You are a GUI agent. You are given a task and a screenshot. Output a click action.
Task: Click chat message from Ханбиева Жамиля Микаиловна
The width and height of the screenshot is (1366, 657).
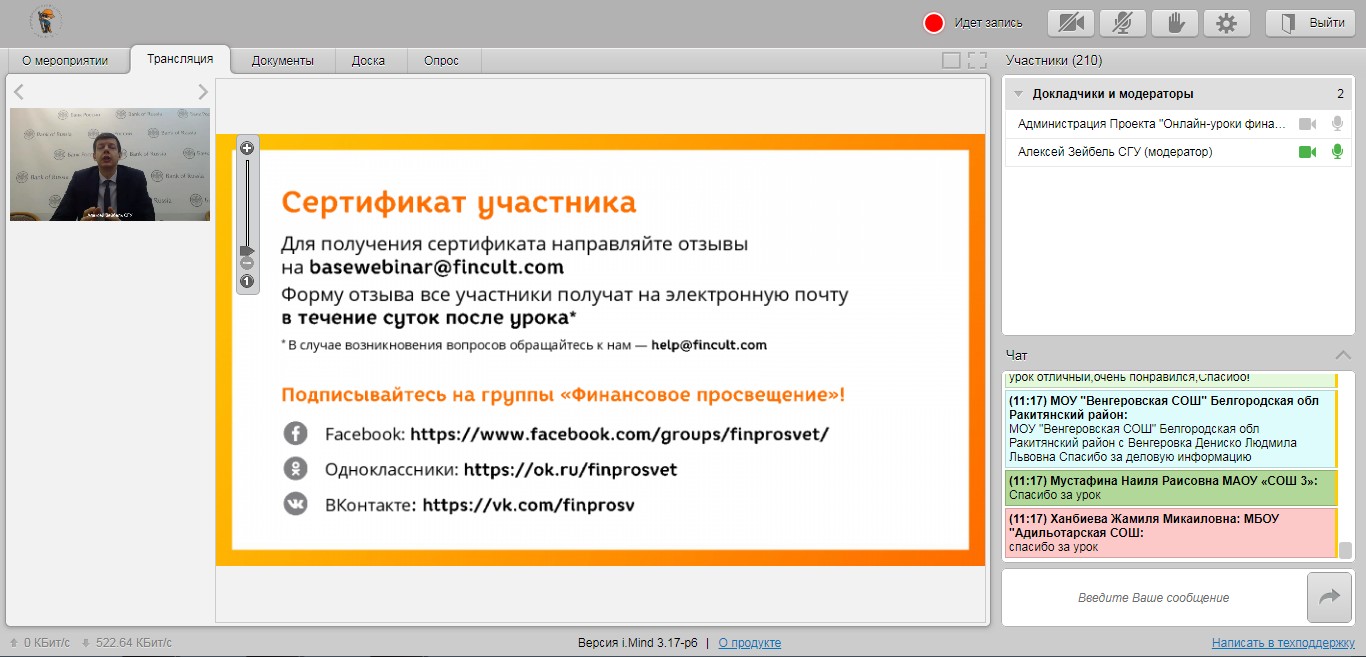point(1170,533)
